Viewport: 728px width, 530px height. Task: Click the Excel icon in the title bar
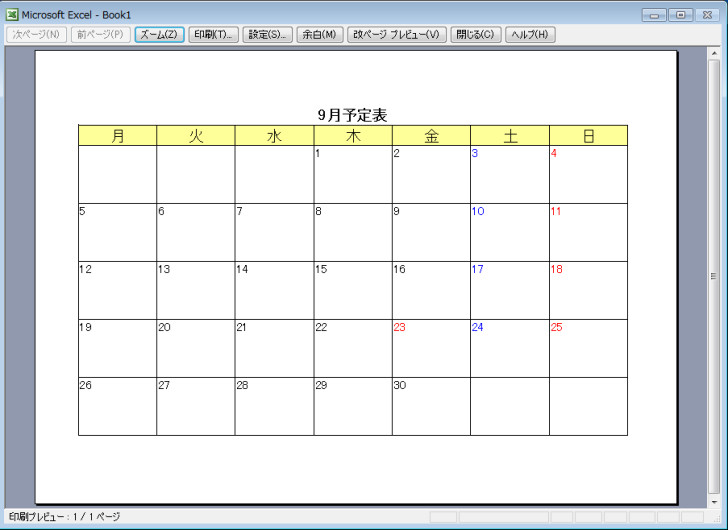coord(12,15)
